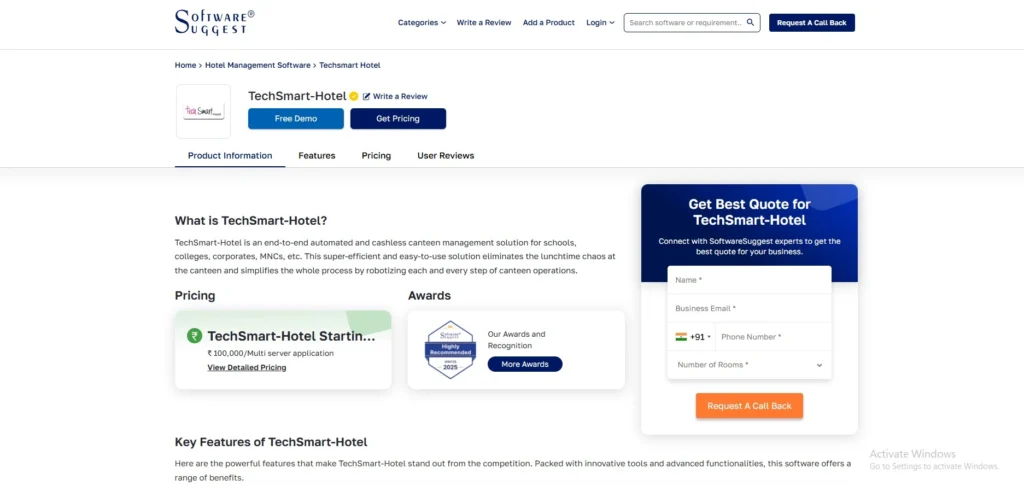Expand the Categories dropdown
The image size is (1024, 486).
click(422, 22)
